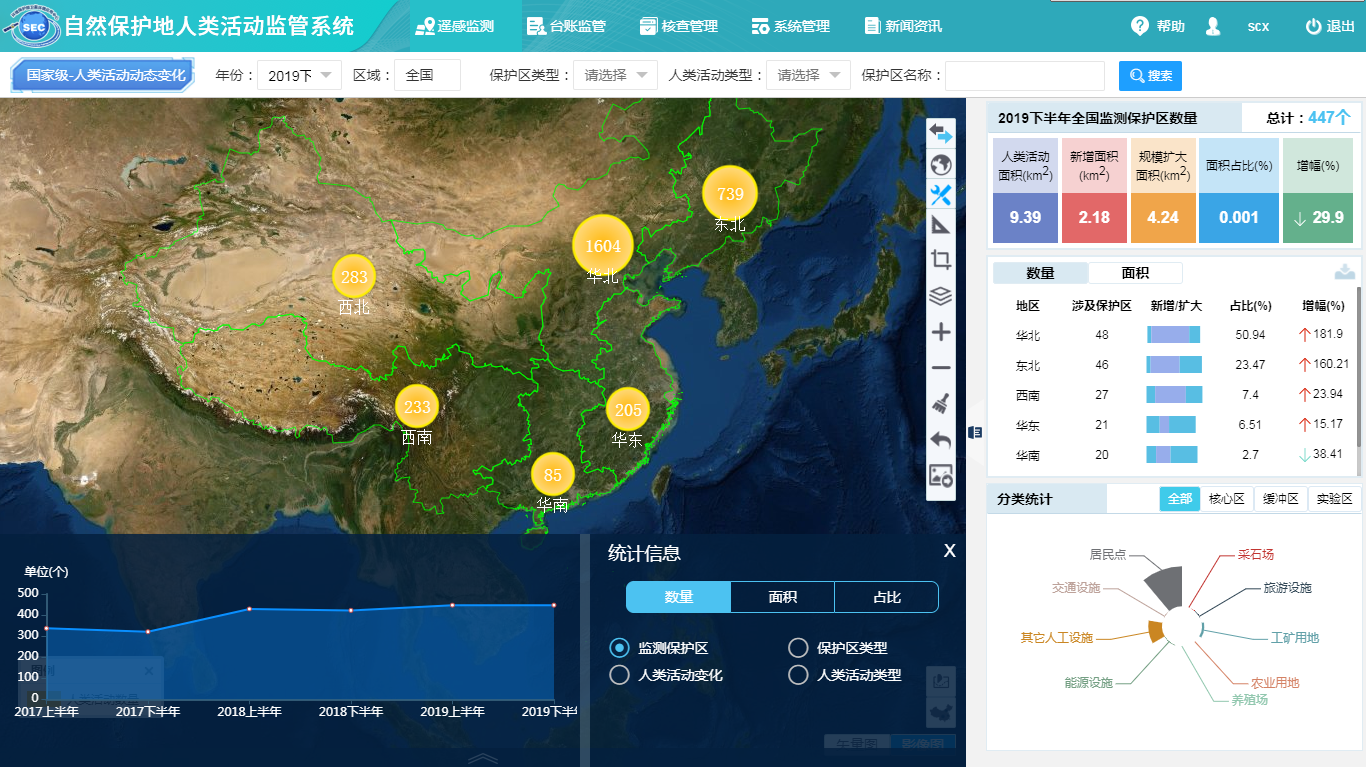1366x767 pixels.
Task: Clear map with the broom icon
Action: 940,403
